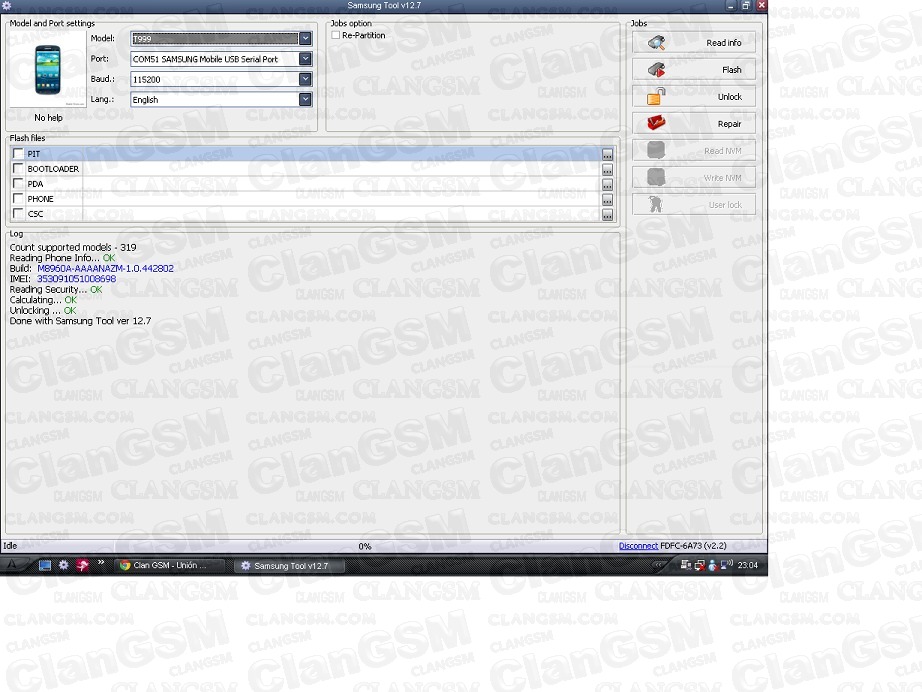Toggle the CSC checkbox

point(18,213)
